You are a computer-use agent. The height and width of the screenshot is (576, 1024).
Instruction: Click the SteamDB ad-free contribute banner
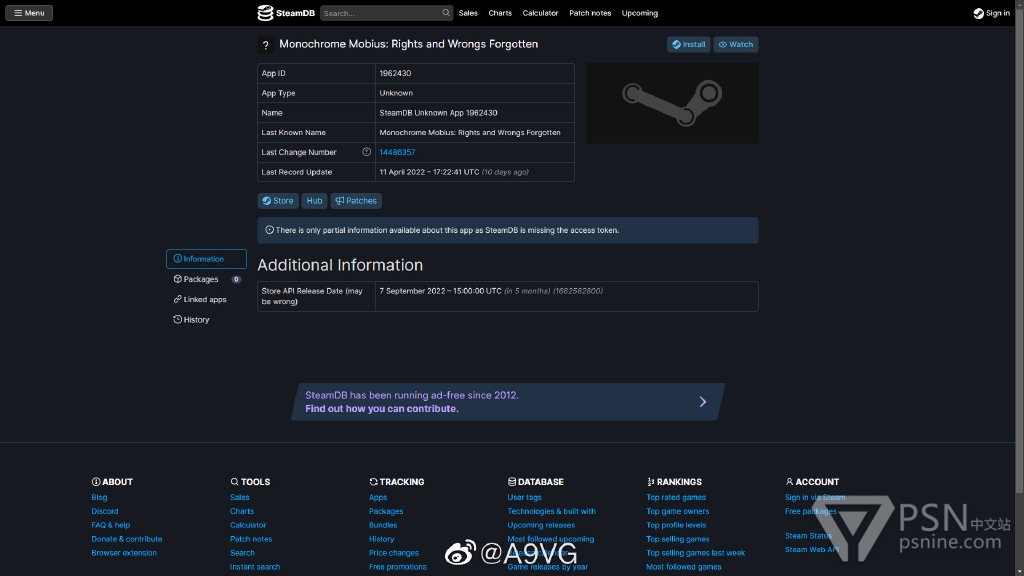pos(508,402)
